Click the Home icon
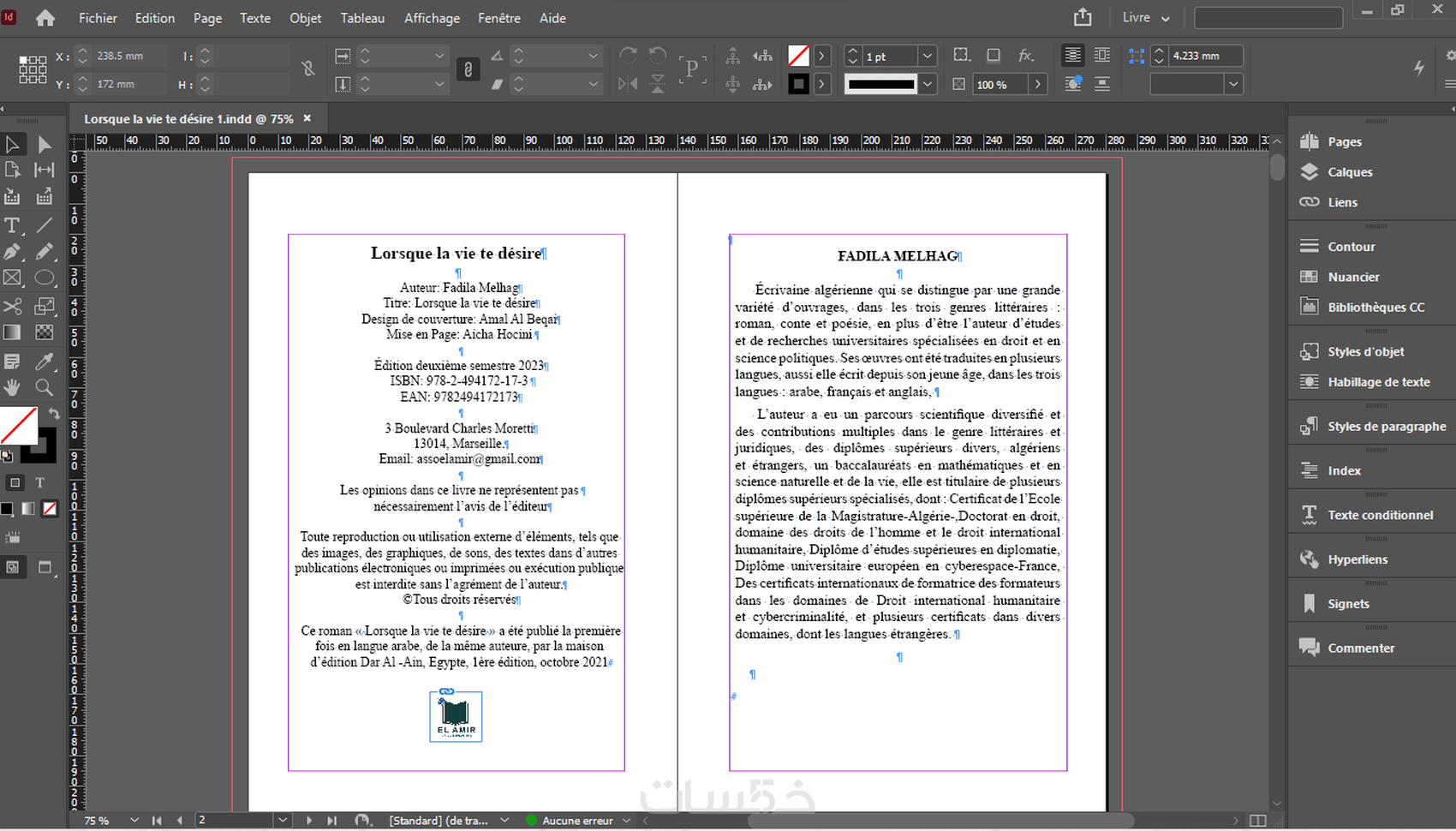 tap(45, 18)
